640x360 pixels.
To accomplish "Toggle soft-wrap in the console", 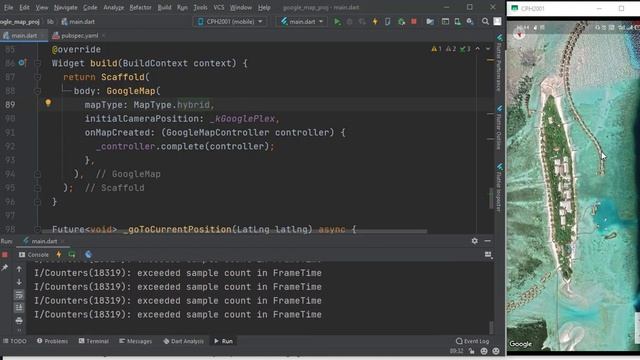I will click(19, 295).
